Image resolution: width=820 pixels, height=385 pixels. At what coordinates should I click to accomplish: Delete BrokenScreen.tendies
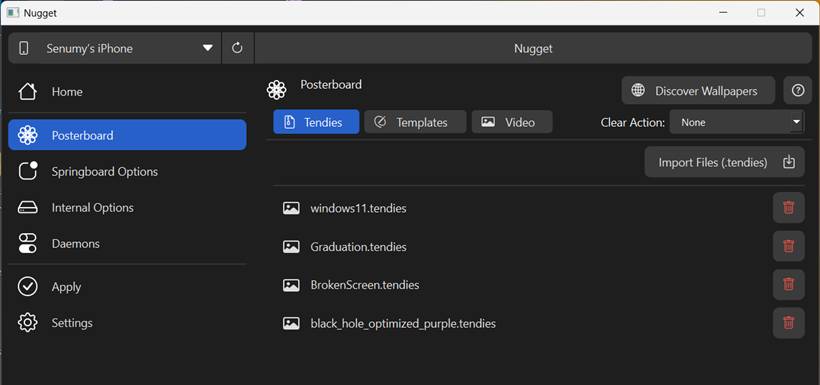(x=789, y=285)
